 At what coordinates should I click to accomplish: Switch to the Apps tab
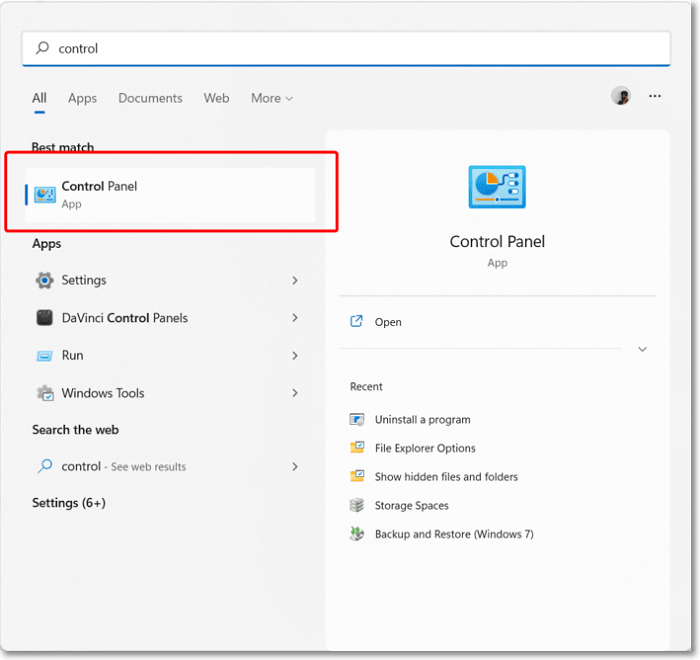click(82, 98)
